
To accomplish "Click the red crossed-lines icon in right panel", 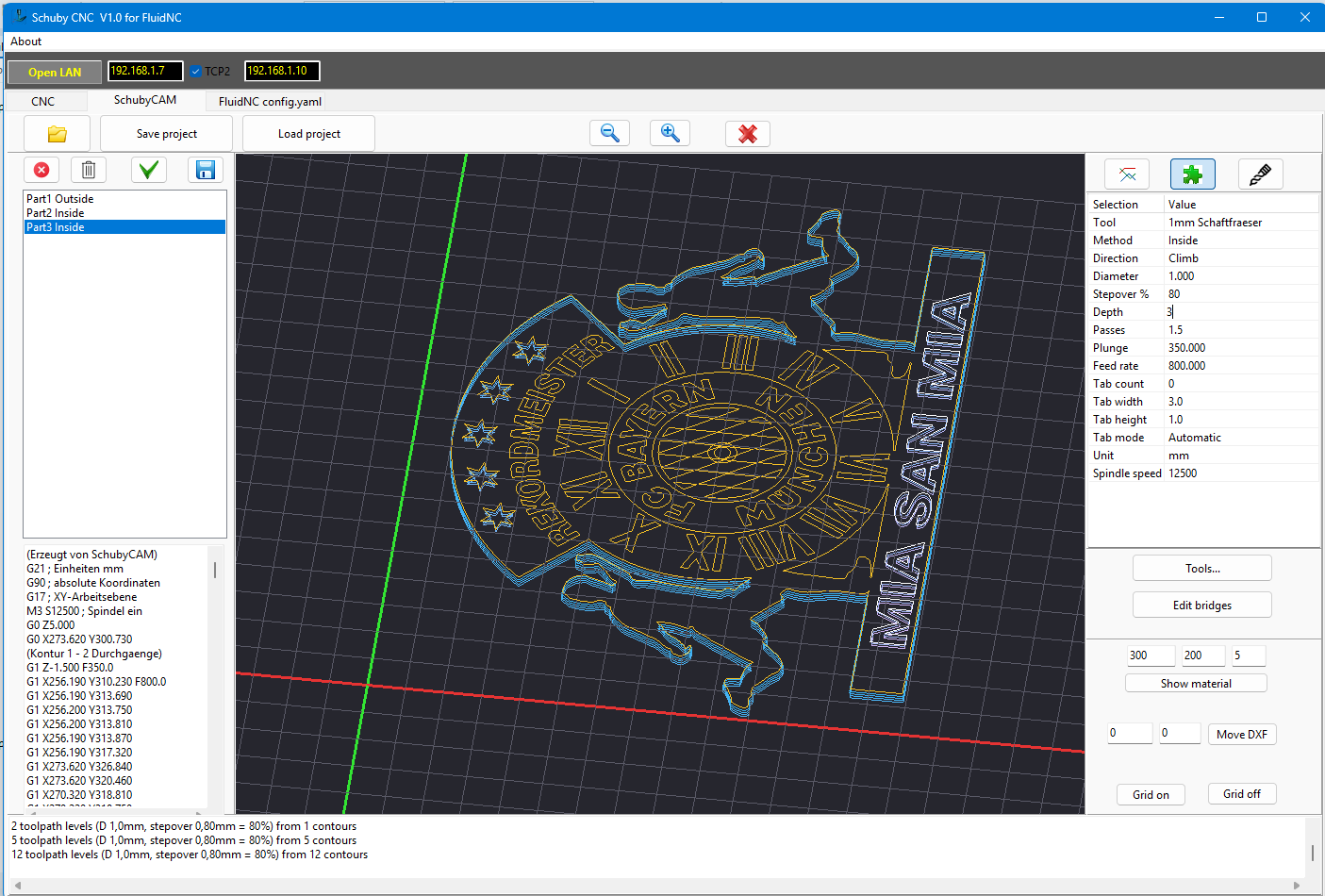I will click(x=1127, y=174).
